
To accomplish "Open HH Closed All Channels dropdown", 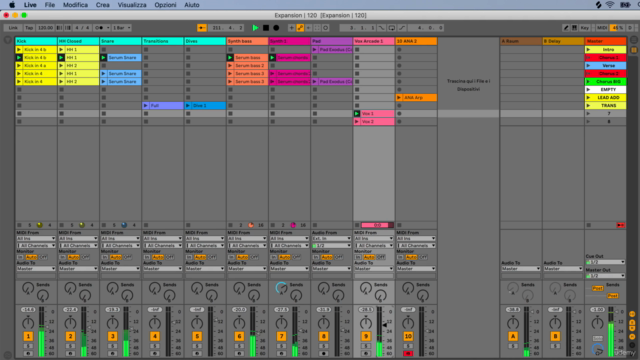I will (x=78, y=245).
